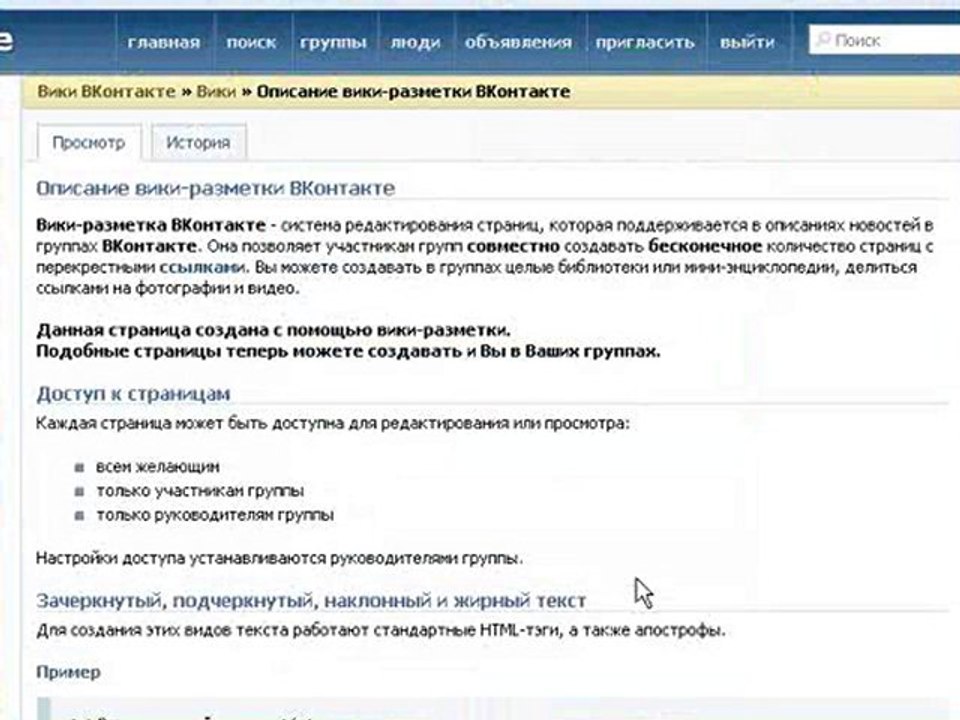This screenshot has height=720, width=960.
Task: Open Вики ВКонтакте breadcrumb link
Action: (107, 92)
